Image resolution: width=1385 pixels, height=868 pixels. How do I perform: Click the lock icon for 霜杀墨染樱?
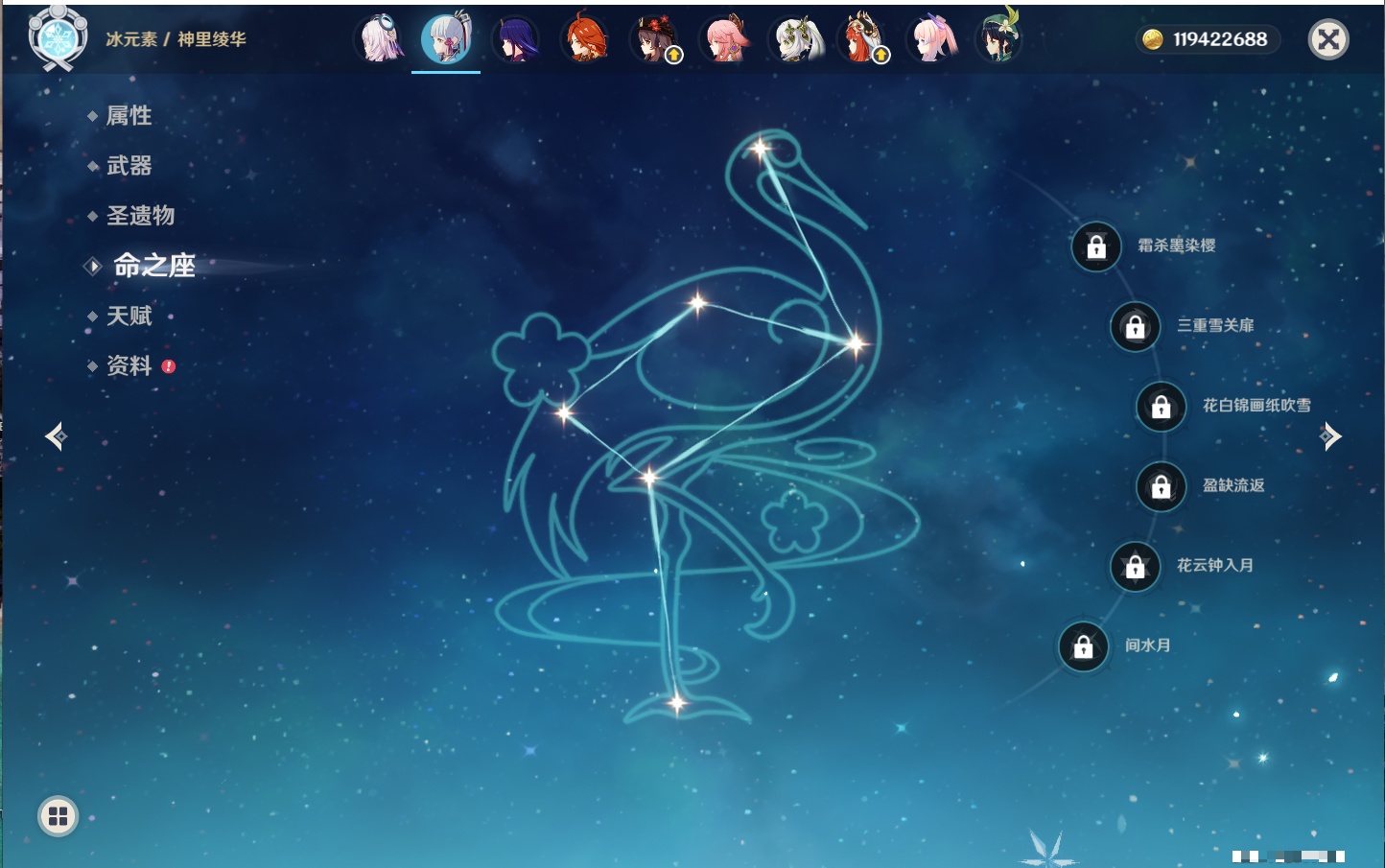[1096, 247]
